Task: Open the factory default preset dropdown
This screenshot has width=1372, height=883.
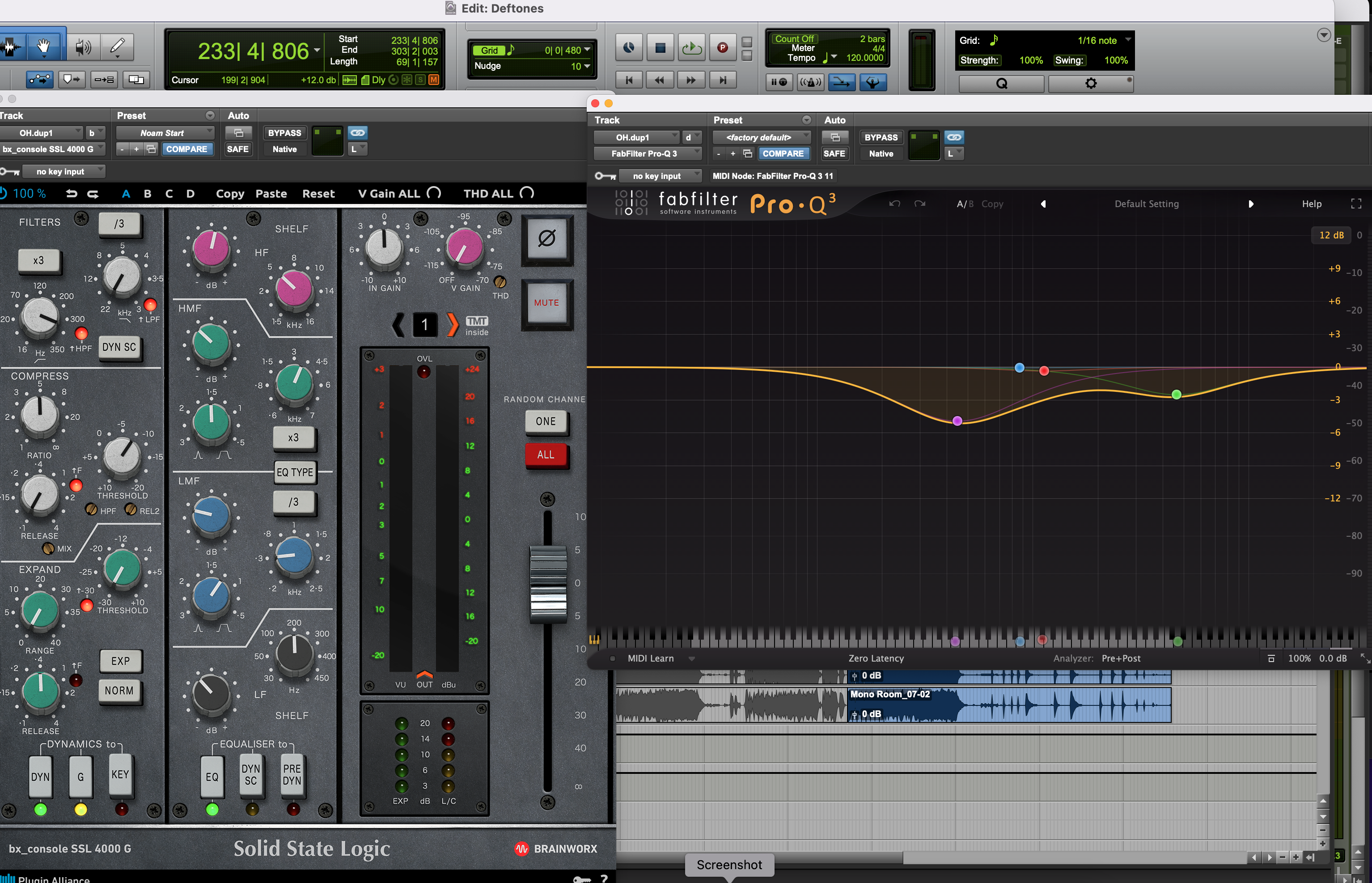Action: (762, 137)
